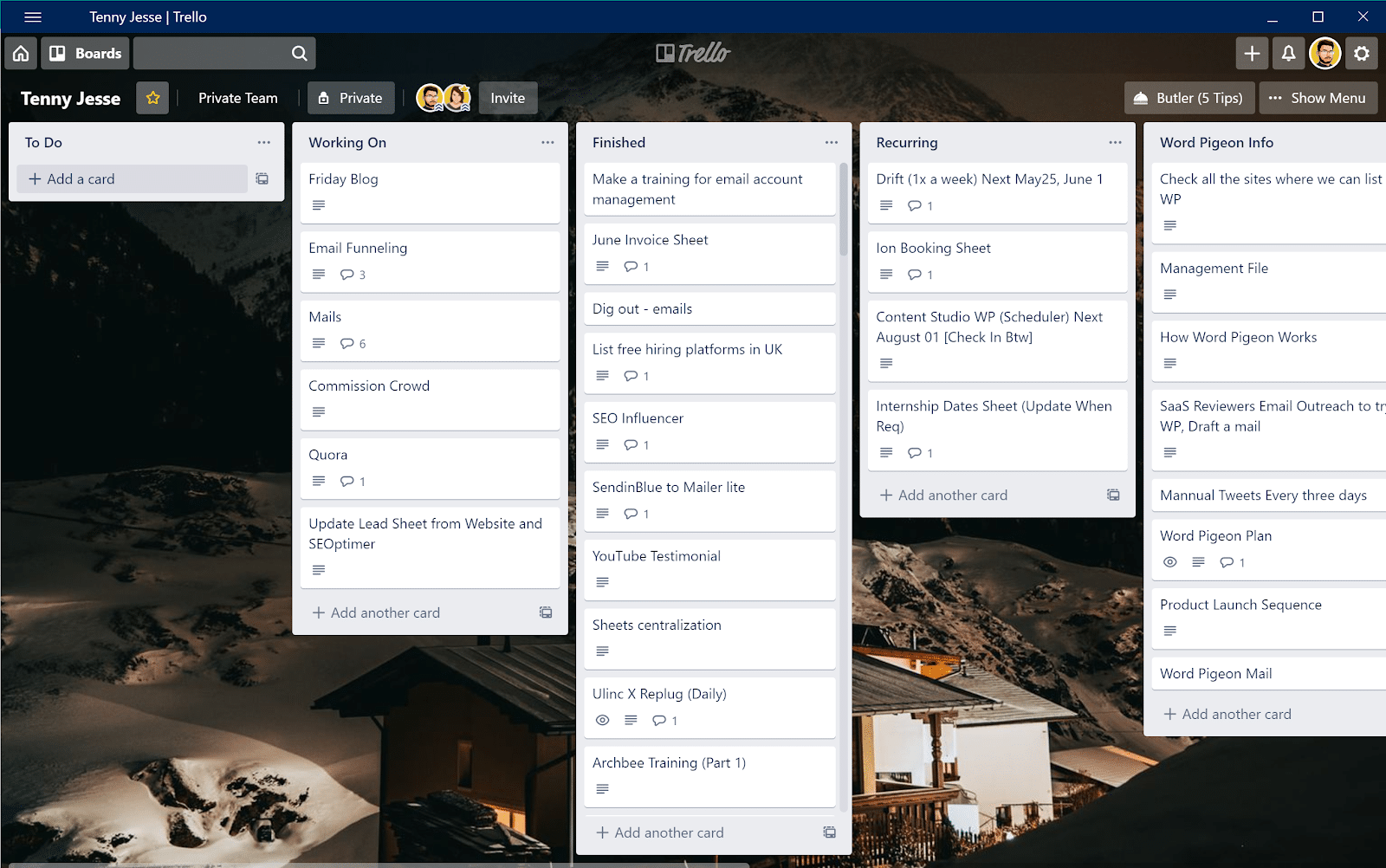The image size is (1386, 868).
Task: Open List free hiring platforms in UK
Action: click(710, 363)
